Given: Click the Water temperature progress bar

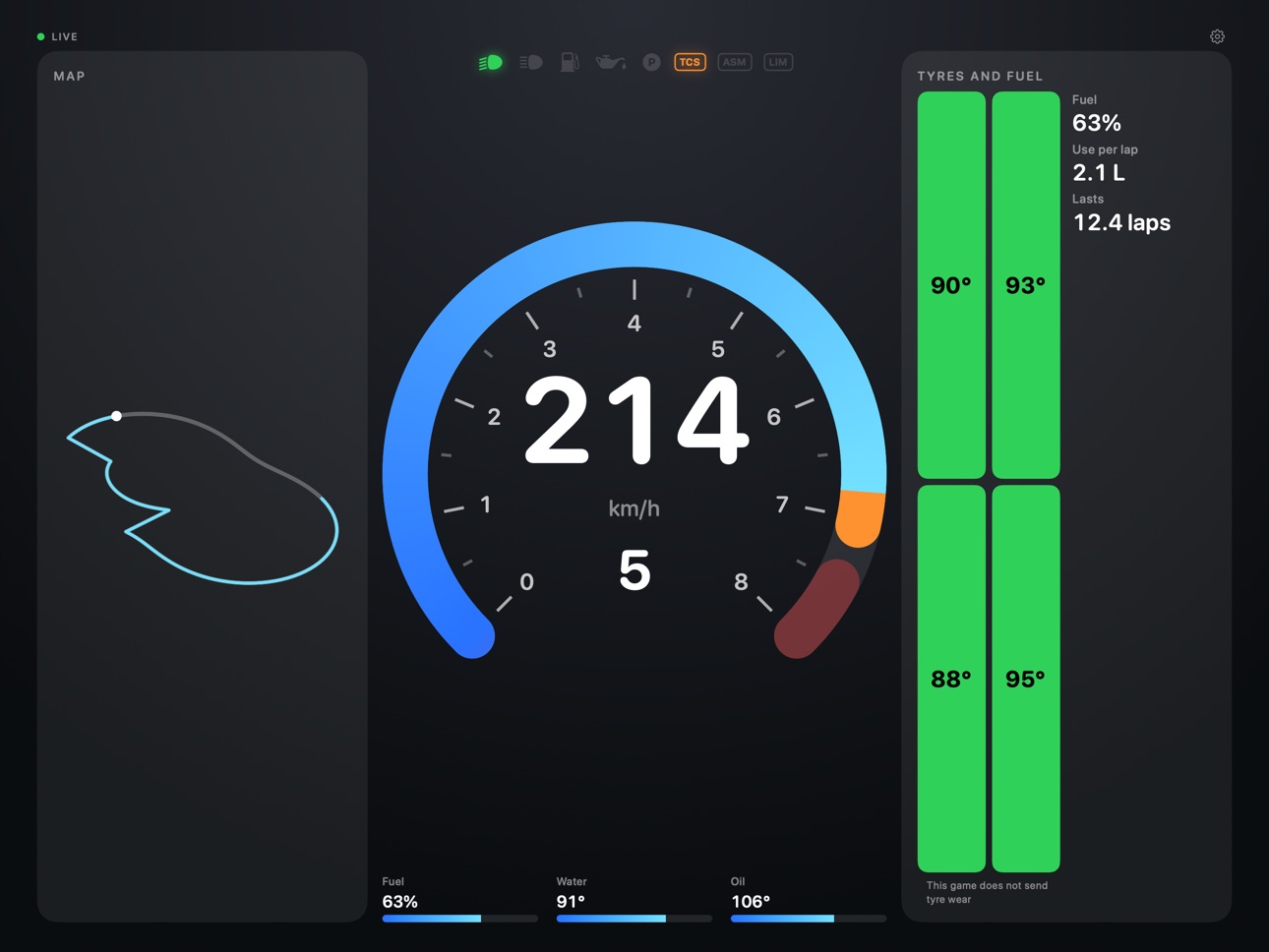Looking at the screenshot, I should pyautogui.click(x=634, y=919).
